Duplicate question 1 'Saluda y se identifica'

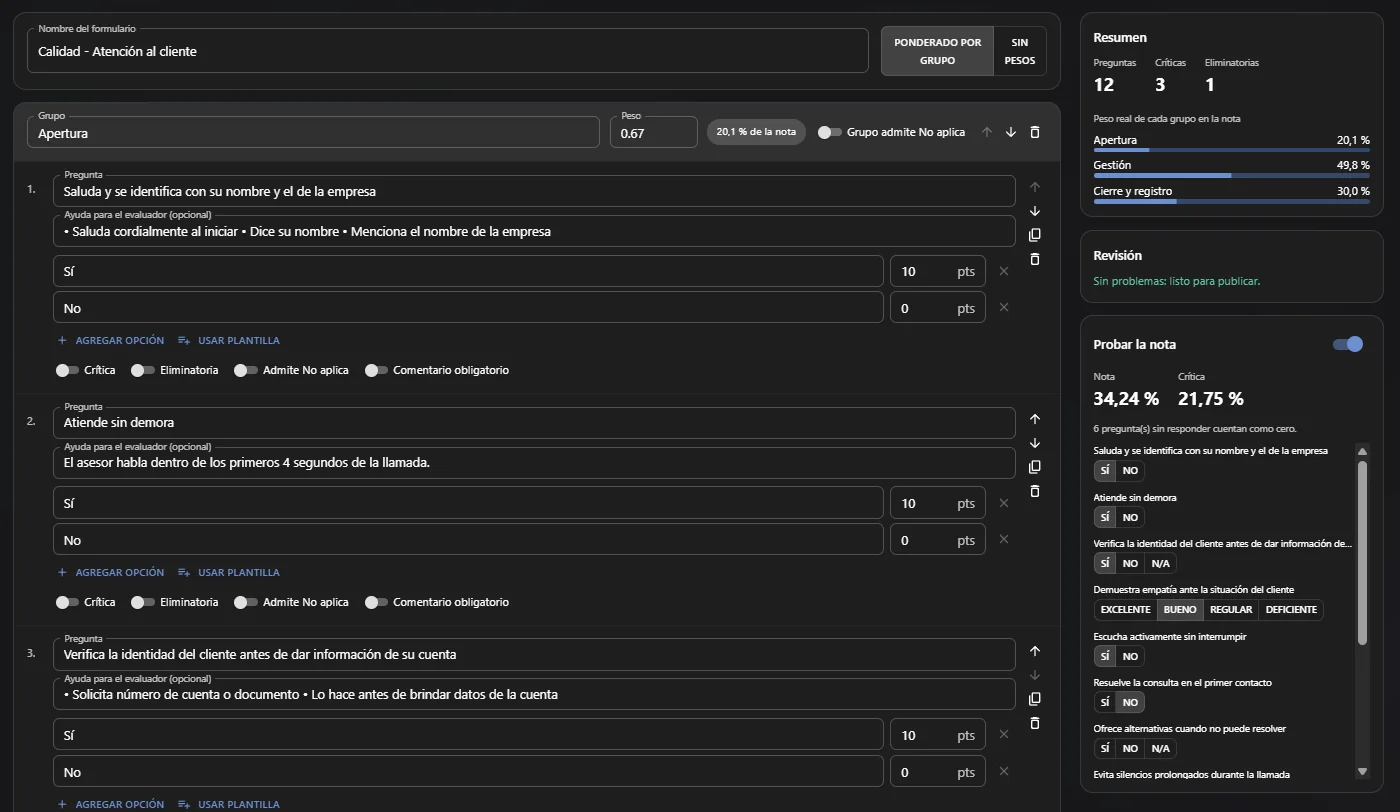click(1035, 235)
